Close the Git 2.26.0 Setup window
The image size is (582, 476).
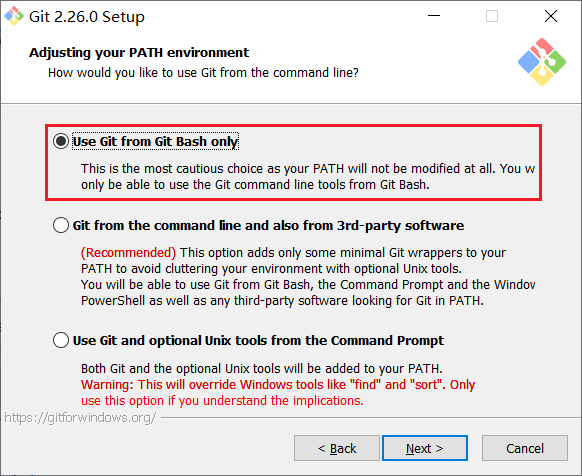click(x=551, y=16)
